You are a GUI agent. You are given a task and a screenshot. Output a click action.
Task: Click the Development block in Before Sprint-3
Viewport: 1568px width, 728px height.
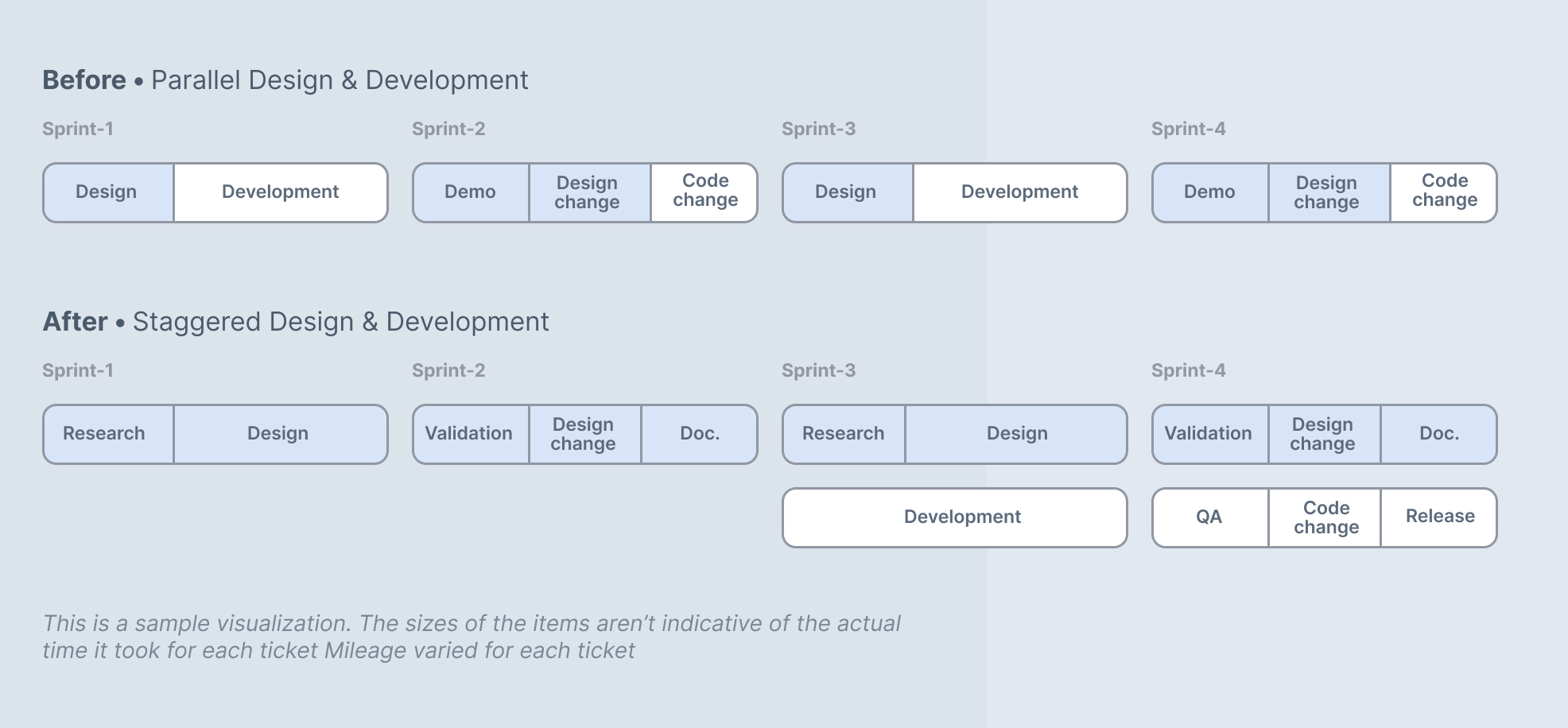coord(1020,192)
